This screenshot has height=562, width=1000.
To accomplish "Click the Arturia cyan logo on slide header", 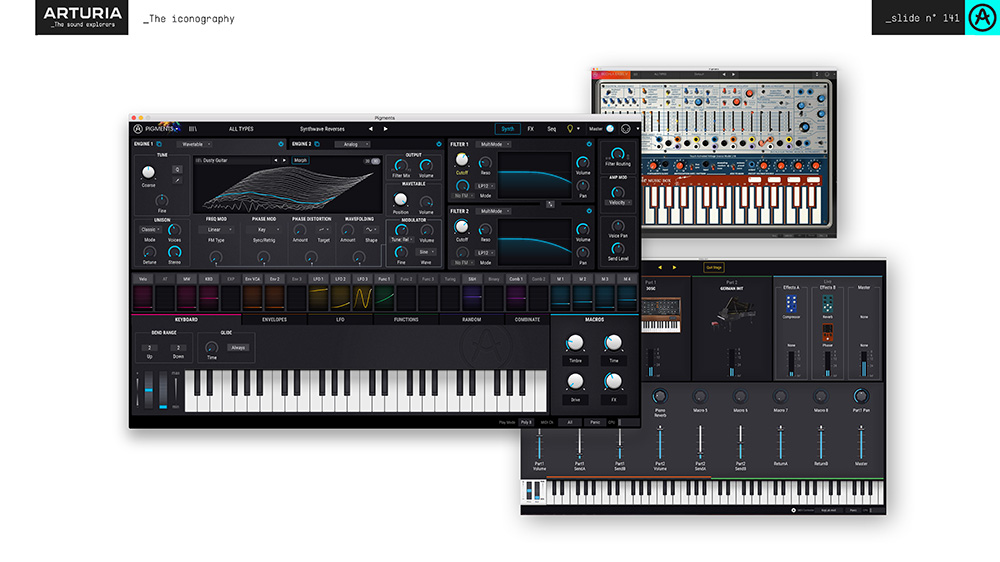I will point(982,17).
